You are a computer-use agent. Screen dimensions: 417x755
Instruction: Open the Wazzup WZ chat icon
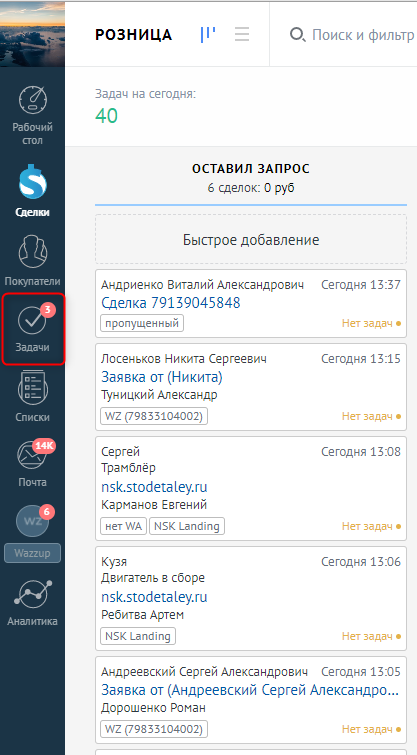click(x=32, y=521)
